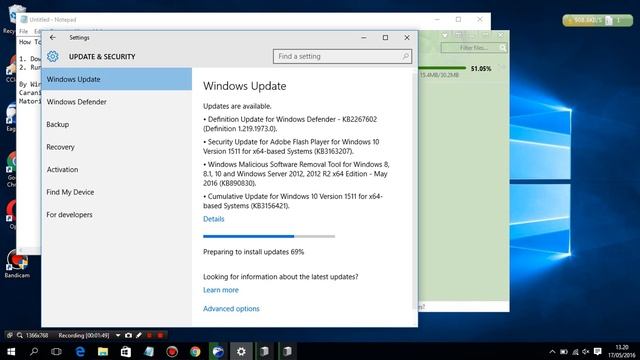Click the Updates are available text

pyautogui.click(x=237, y=106)
